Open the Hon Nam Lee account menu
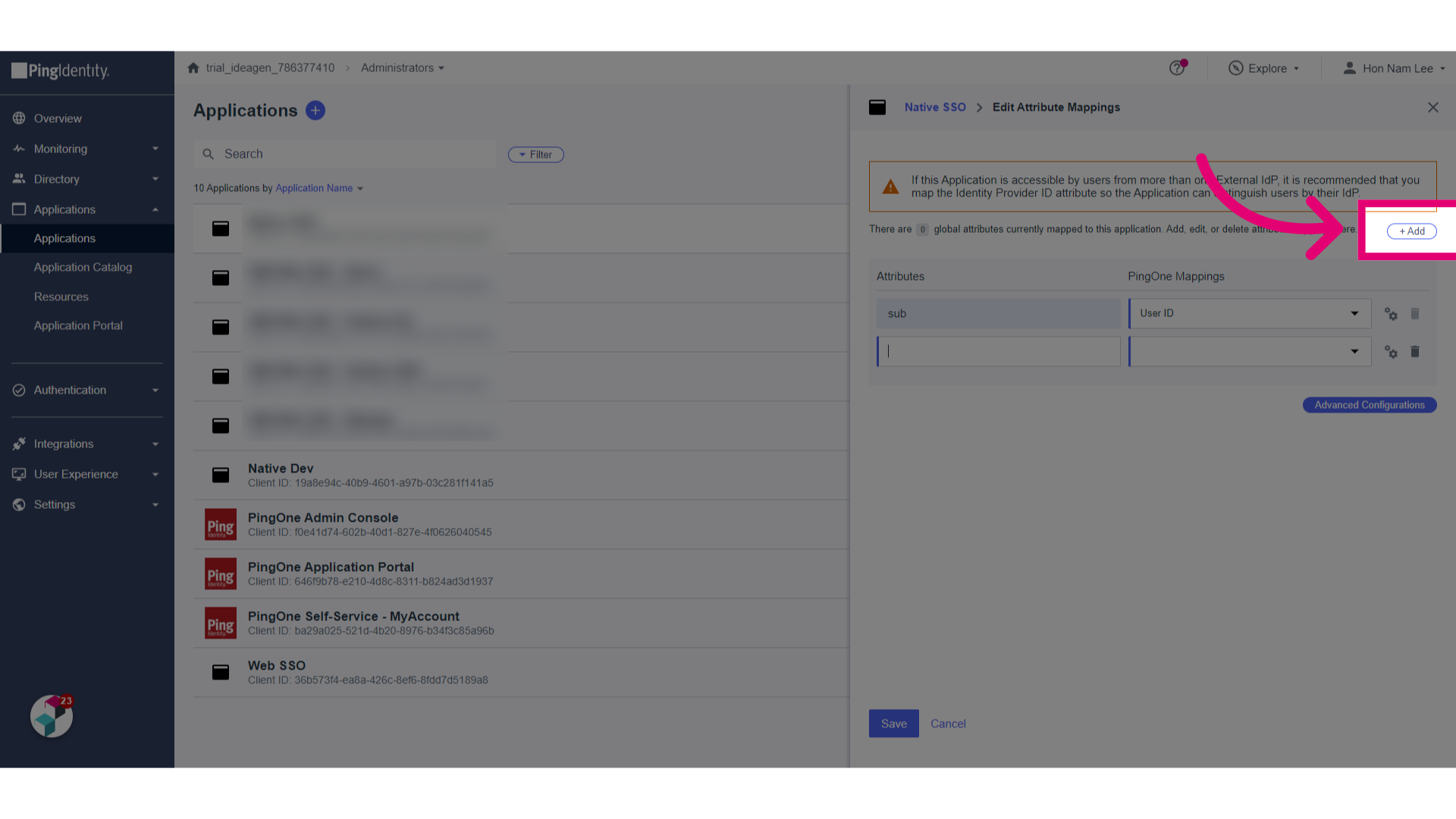 click(1394, 68)
